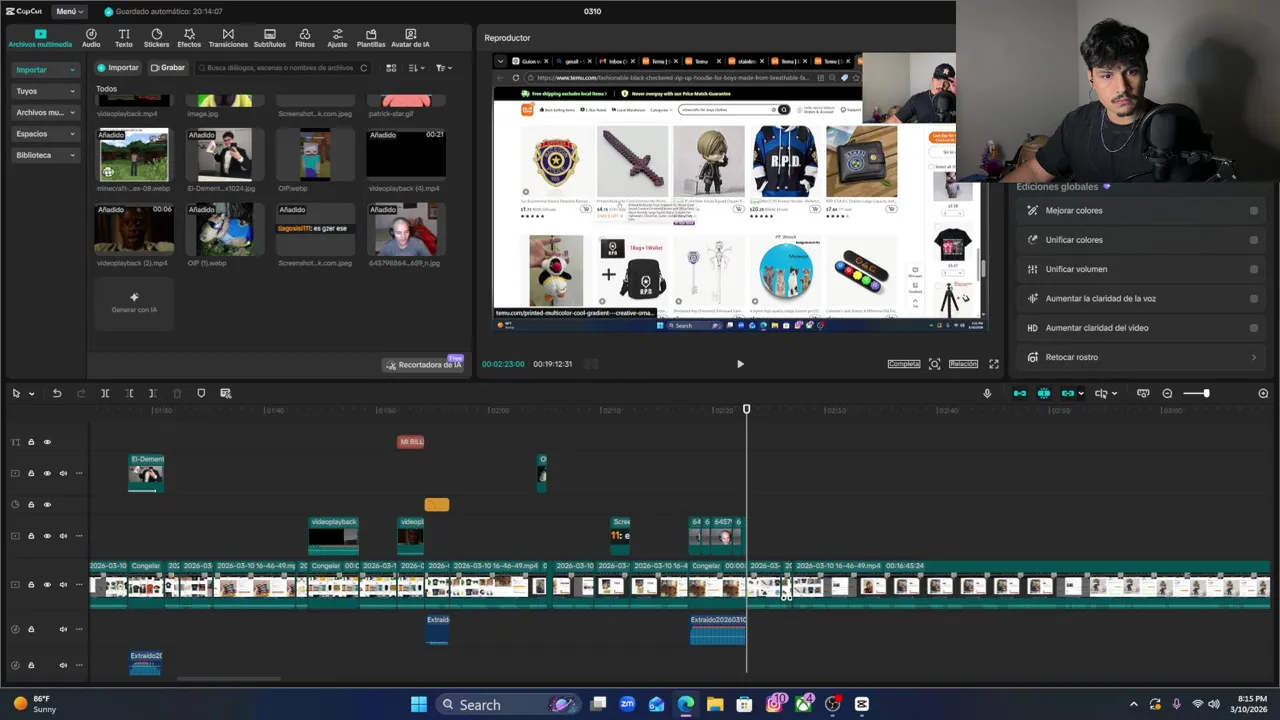The width and height of the screenshot is (1280, 720).
Task: Toggle main track magnet snapping
Action: (x=1020, y=394)
